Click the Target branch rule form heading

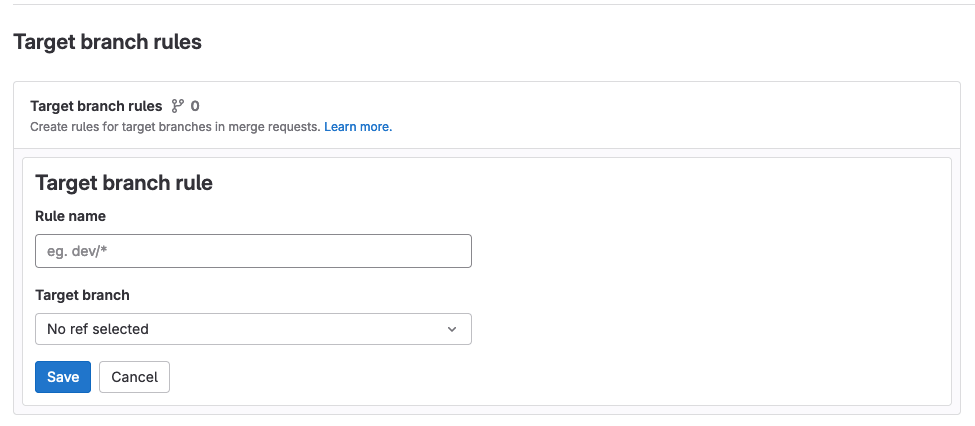point(124,183)
